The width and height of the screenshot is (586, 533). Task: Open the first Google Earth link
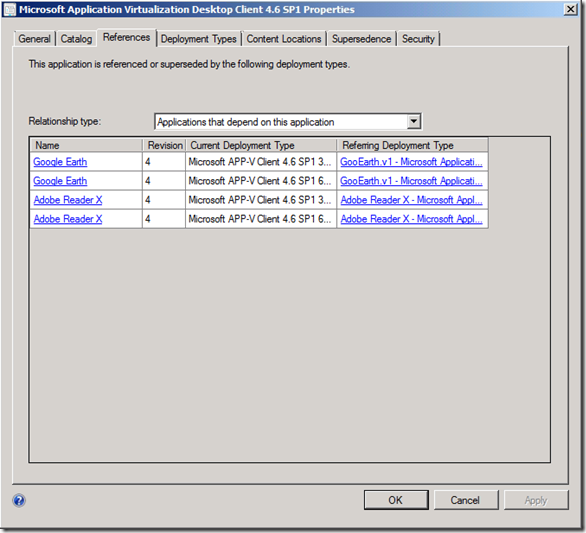click(x=60, y=162)
